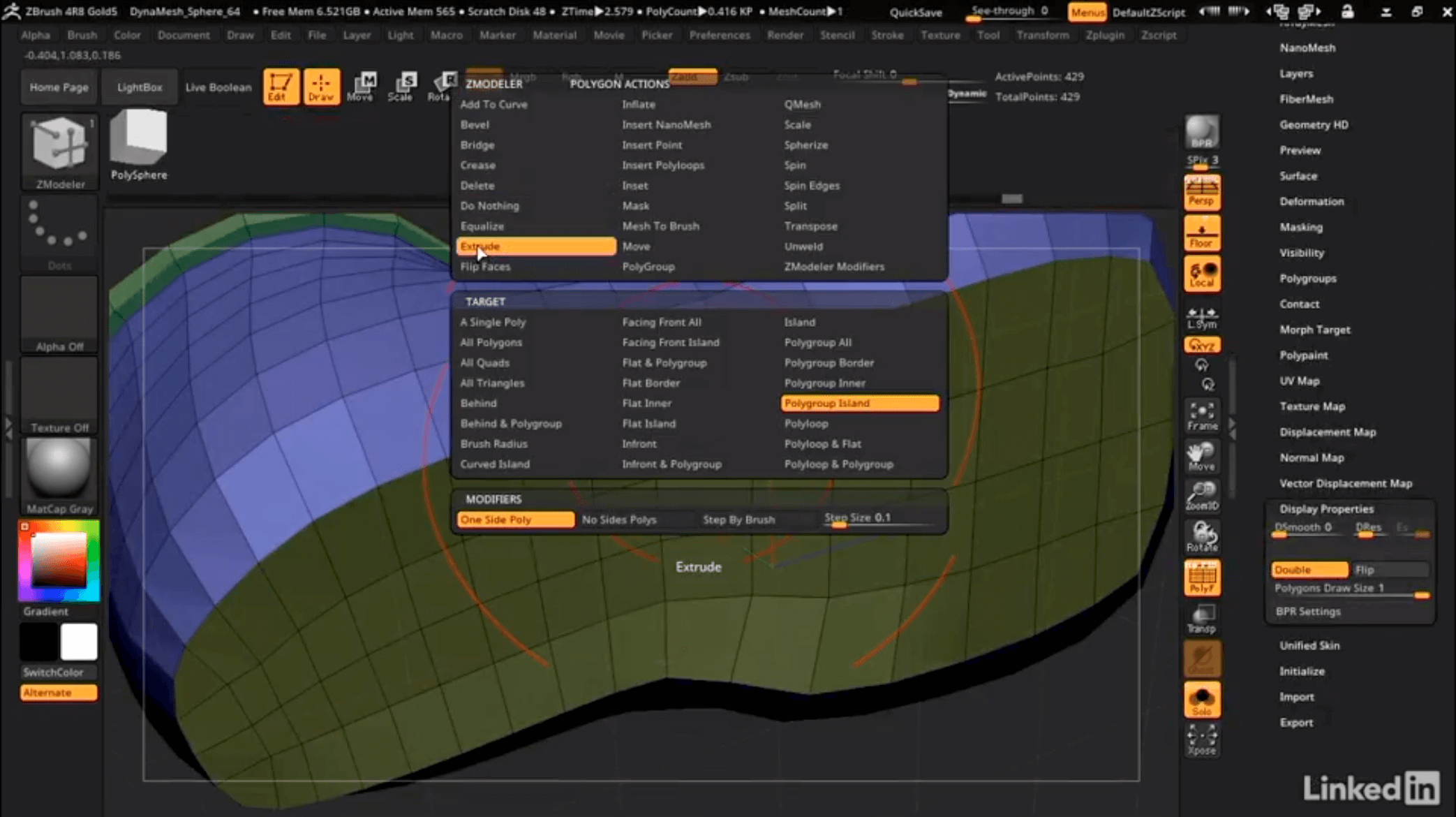
Task: Click the Zoom3D icon
Action: 1202,496
